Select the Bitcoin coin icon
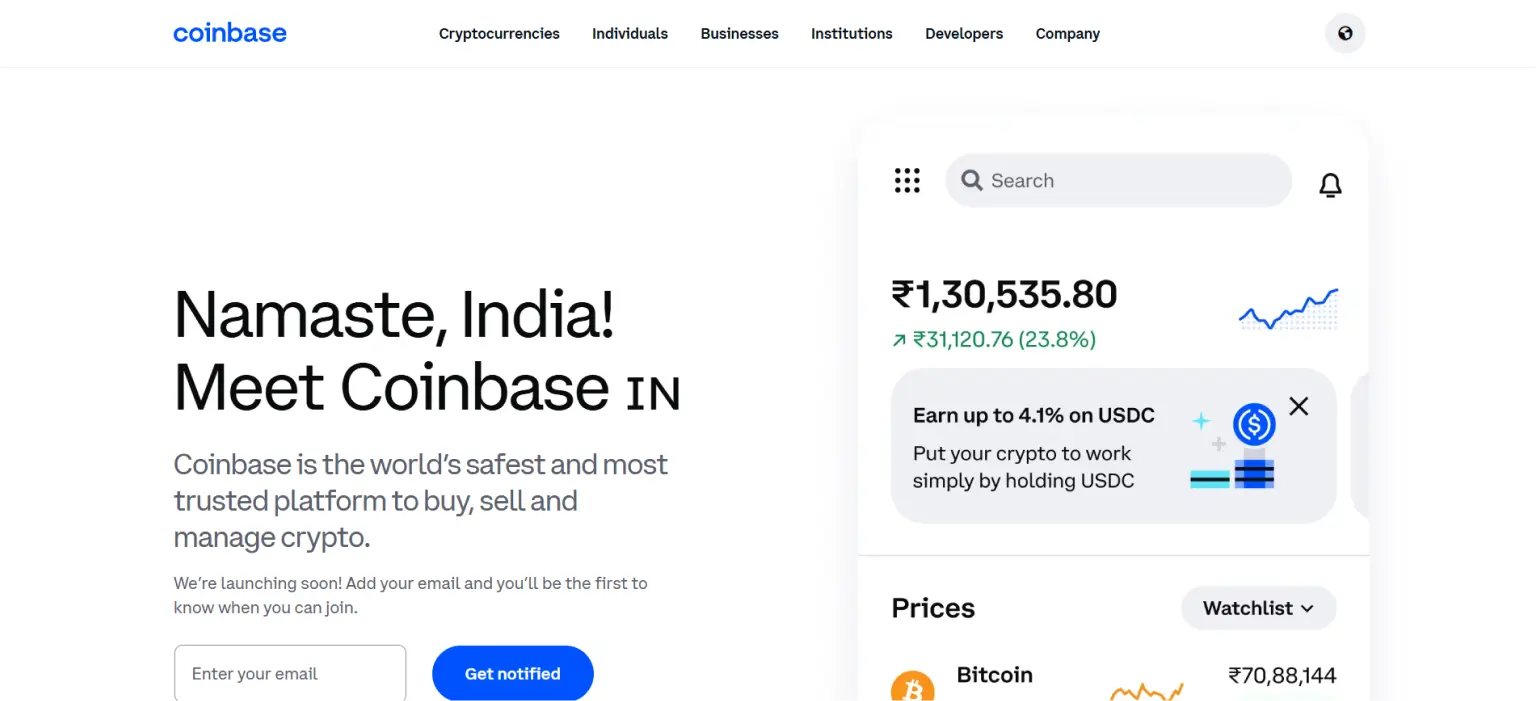The height and width of the screenshot is (701, 1536). (x=913, y=685)
